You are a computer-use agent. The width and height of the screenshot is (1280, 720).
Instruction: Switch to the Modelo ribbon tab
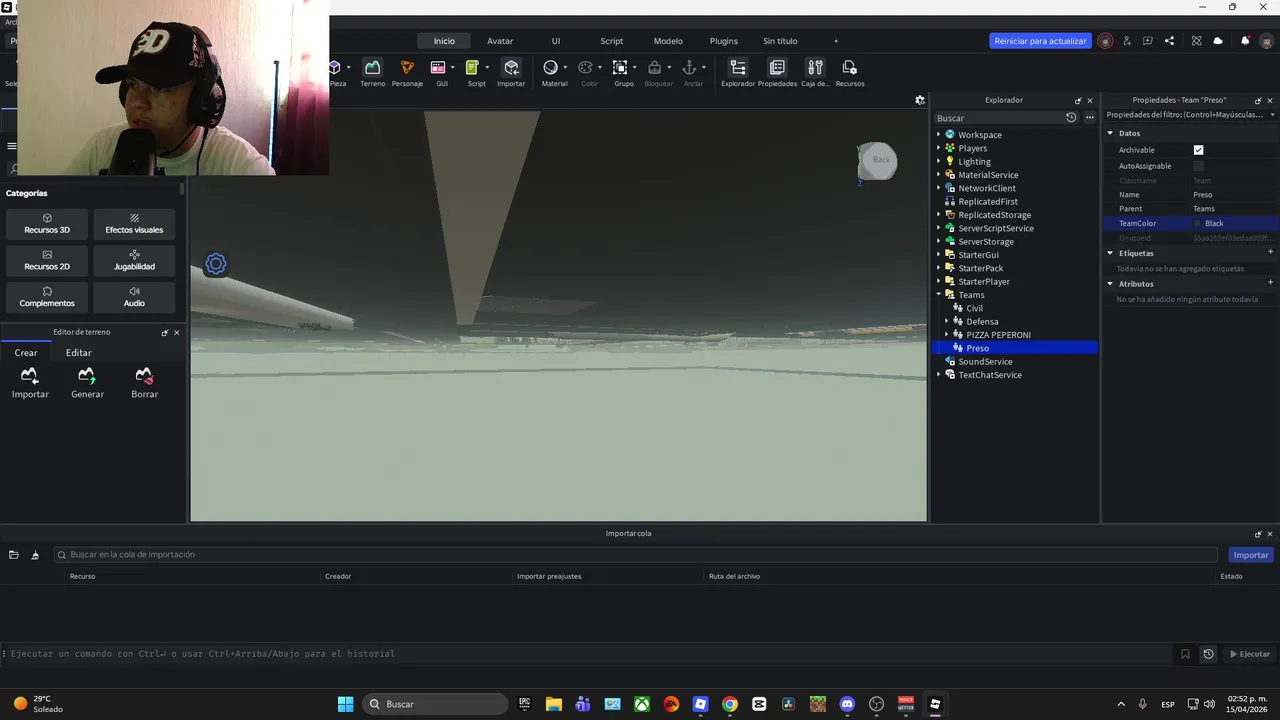[668, 41]
